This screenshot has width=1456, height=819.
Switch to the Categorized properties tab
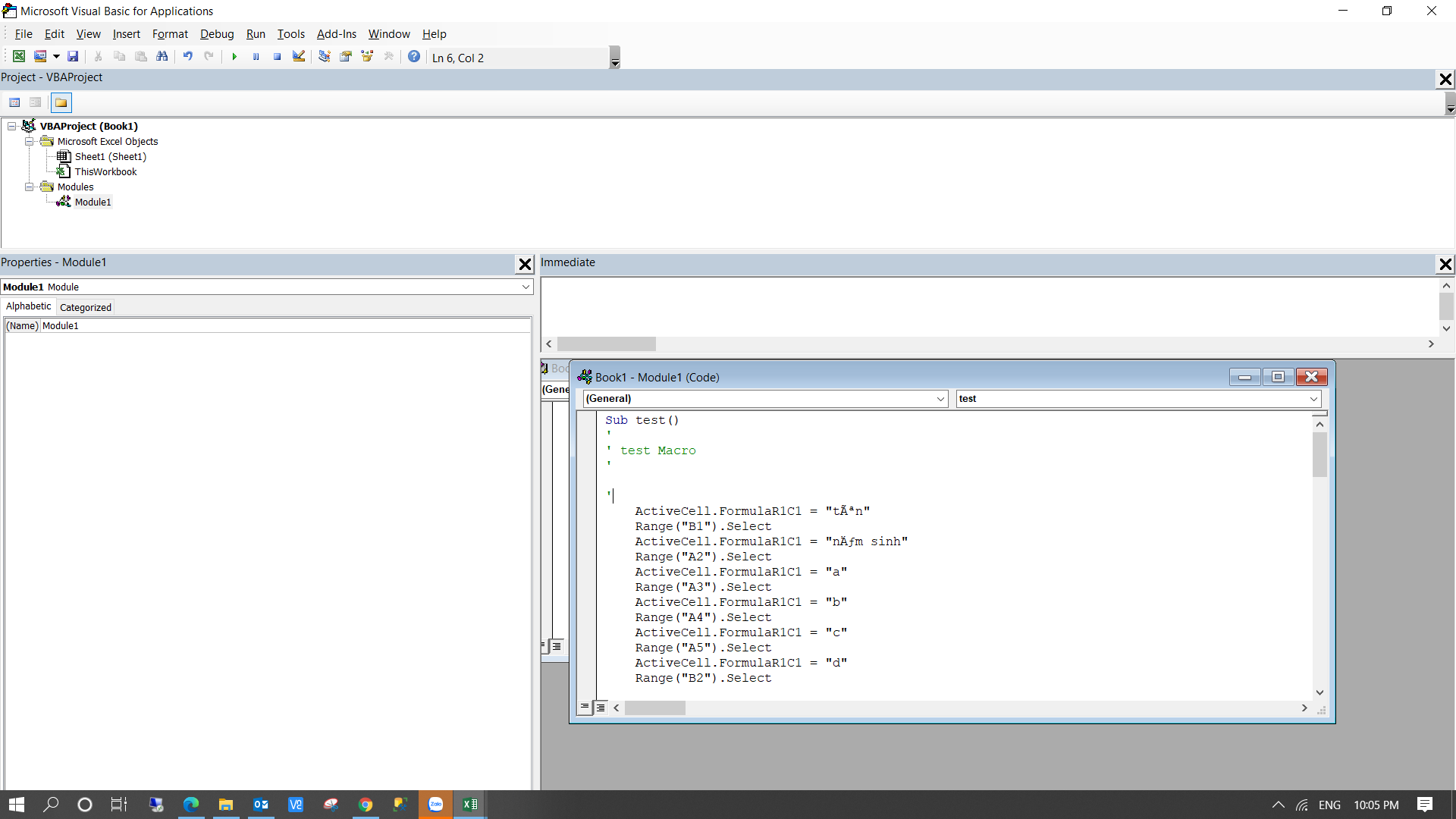point(86,307)
